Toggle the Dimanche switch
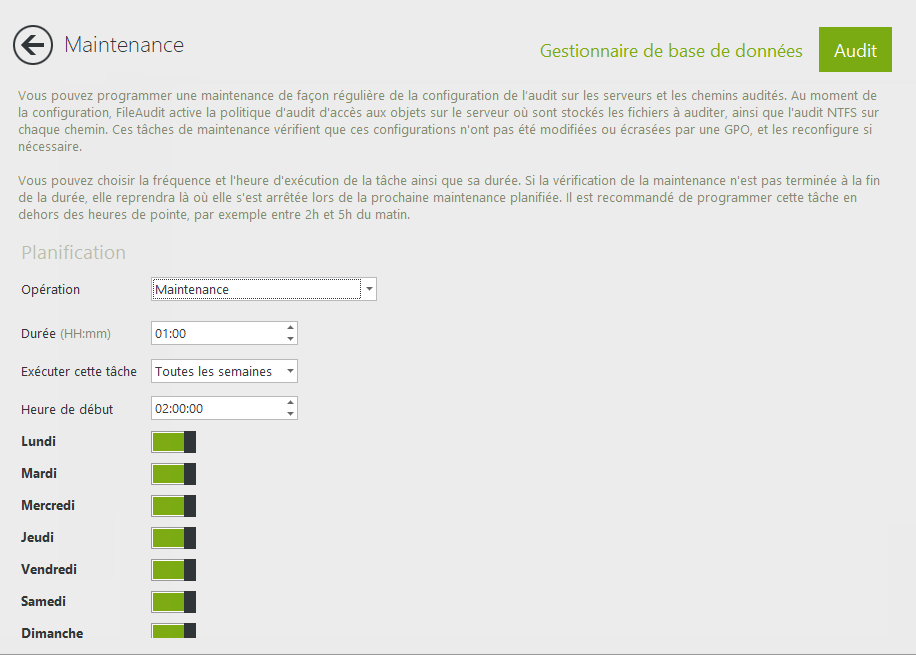The height and width of the screenshot is (655, 916). [x=173, y=631]
